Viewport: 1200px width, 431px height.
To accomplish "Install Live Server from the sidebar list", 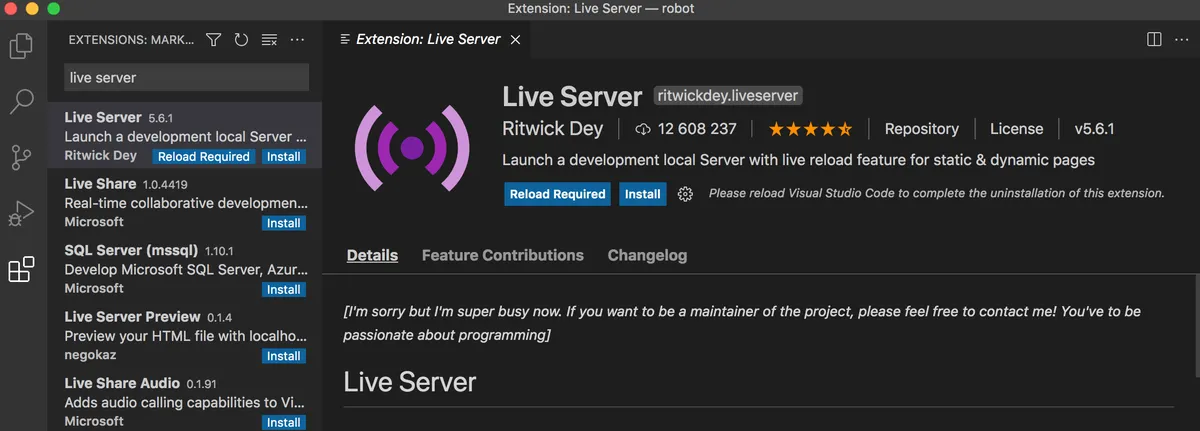I will click(x=284, y=157).
